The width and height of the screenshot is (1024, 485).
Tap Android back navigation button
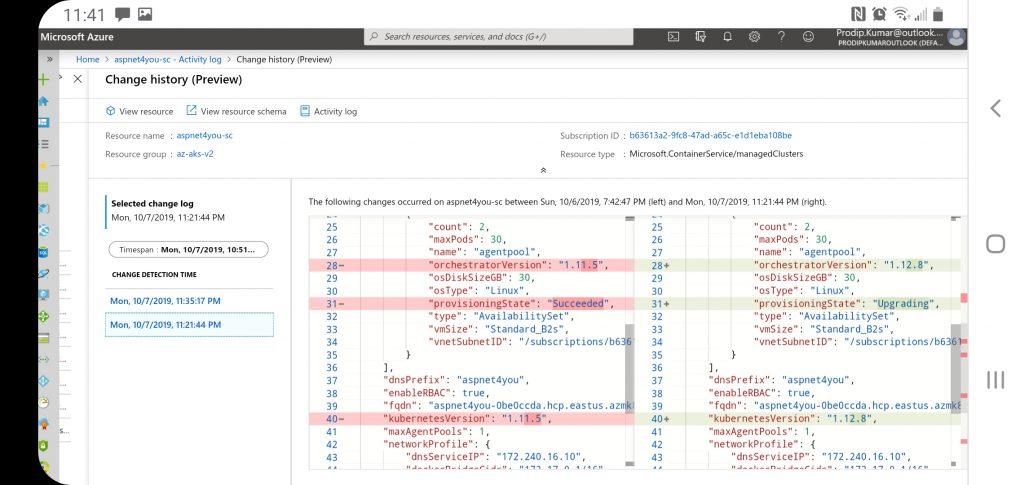[x=995, y=108]
